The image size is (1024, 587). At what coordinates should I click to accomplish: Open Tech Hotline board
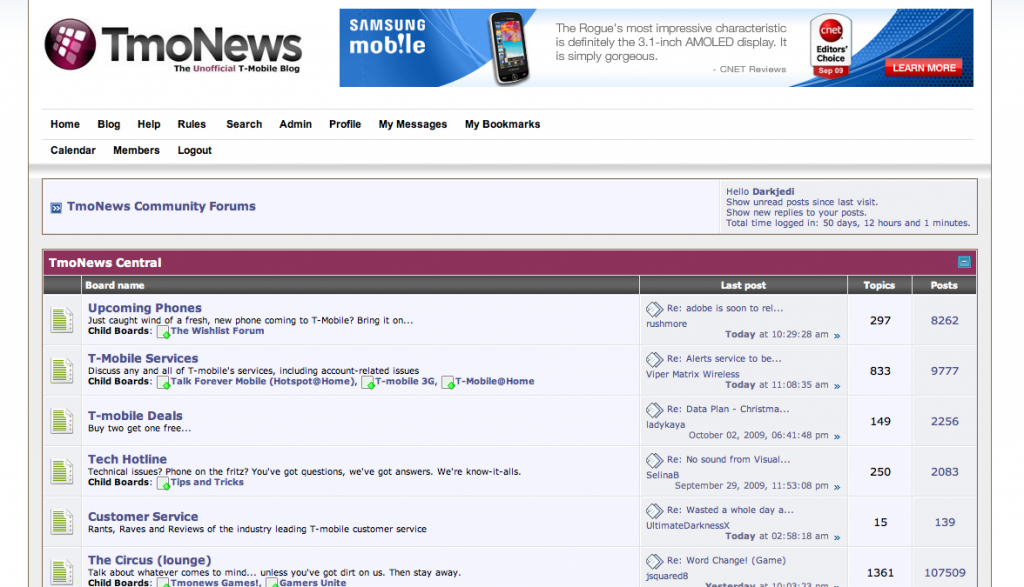pyautogui.click(x=127, y=459)
